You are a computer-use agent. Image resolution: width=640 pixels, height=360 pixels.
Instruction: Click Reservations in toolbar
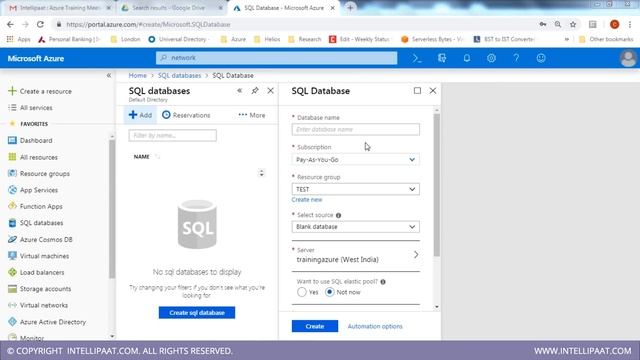pos(186,115)
